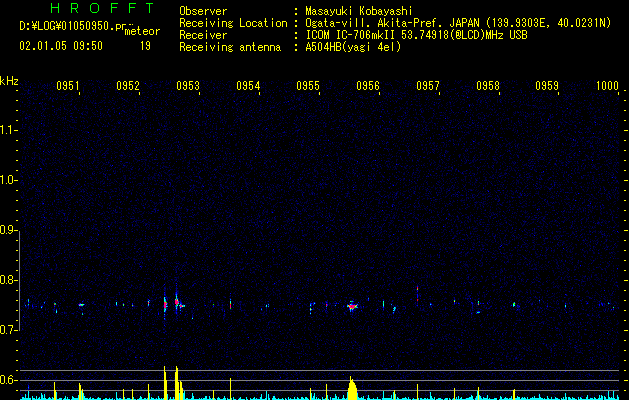
Task: Select the name Masayuki Kobayashi
Action: (358, 11)
